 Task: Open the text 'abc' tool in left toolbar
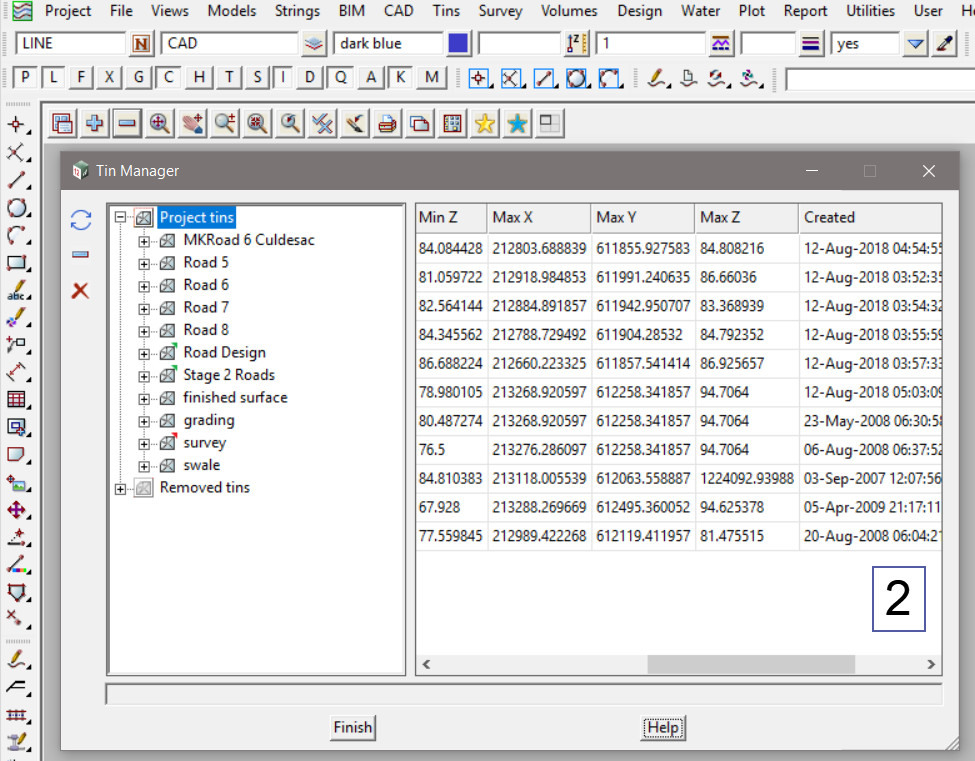17,292
